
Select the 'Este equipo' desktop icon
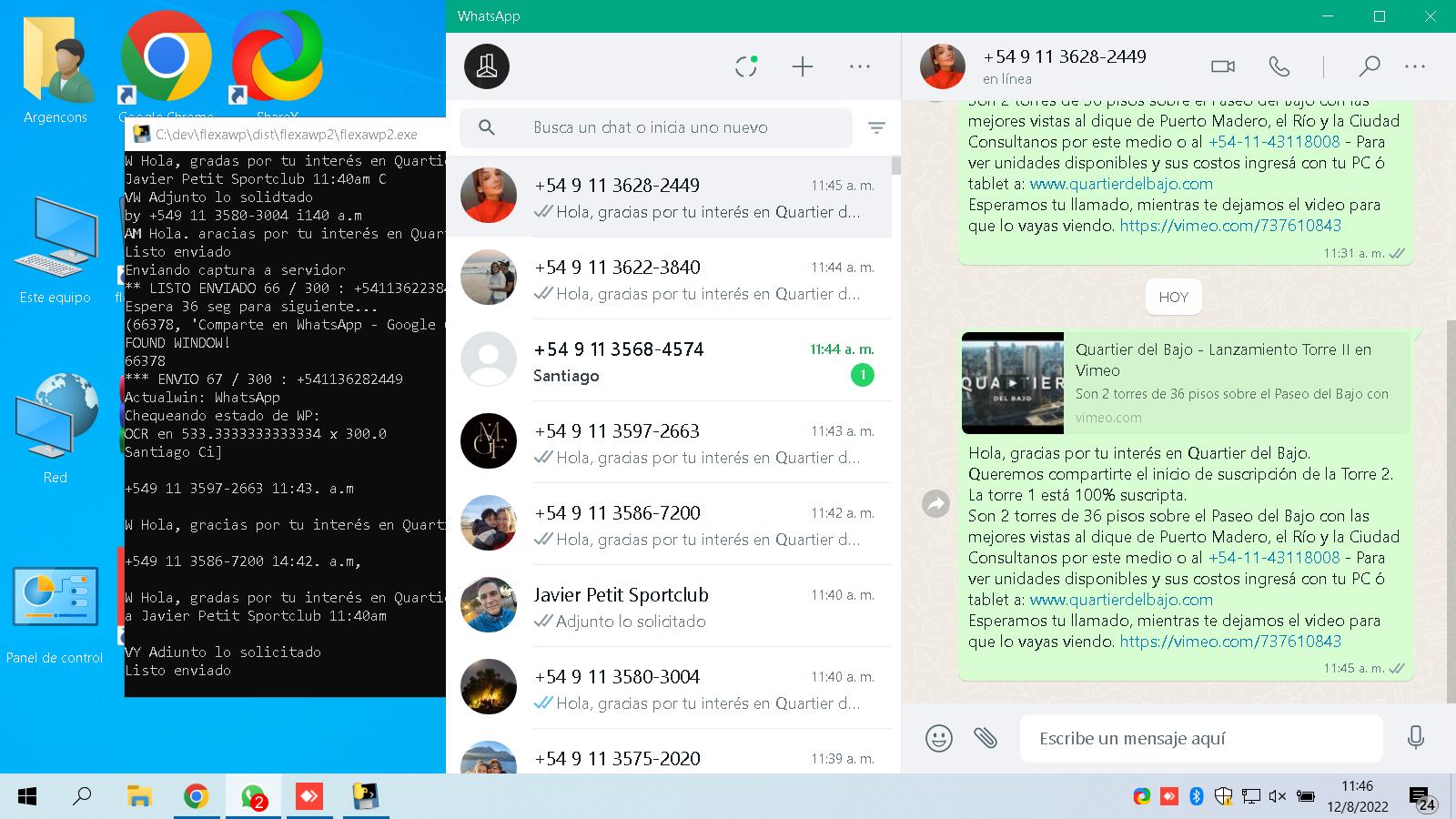tap(56, 250)
